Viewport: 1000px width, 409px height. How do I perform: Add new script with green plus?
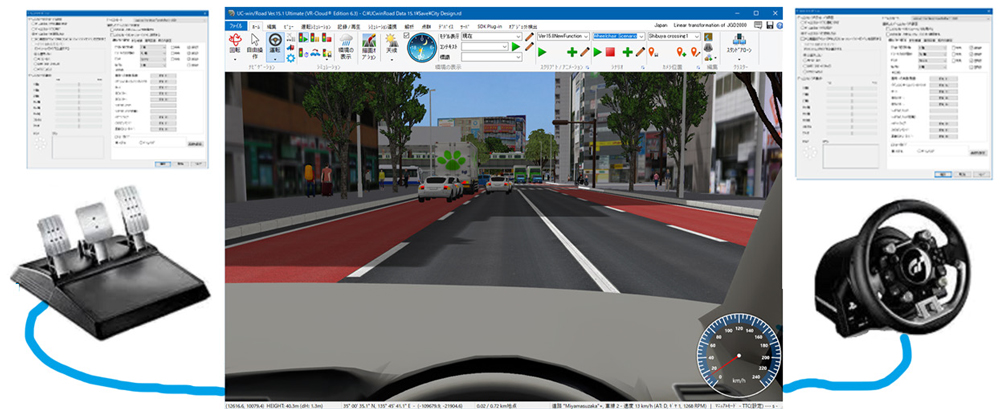(x=572, y=52)
